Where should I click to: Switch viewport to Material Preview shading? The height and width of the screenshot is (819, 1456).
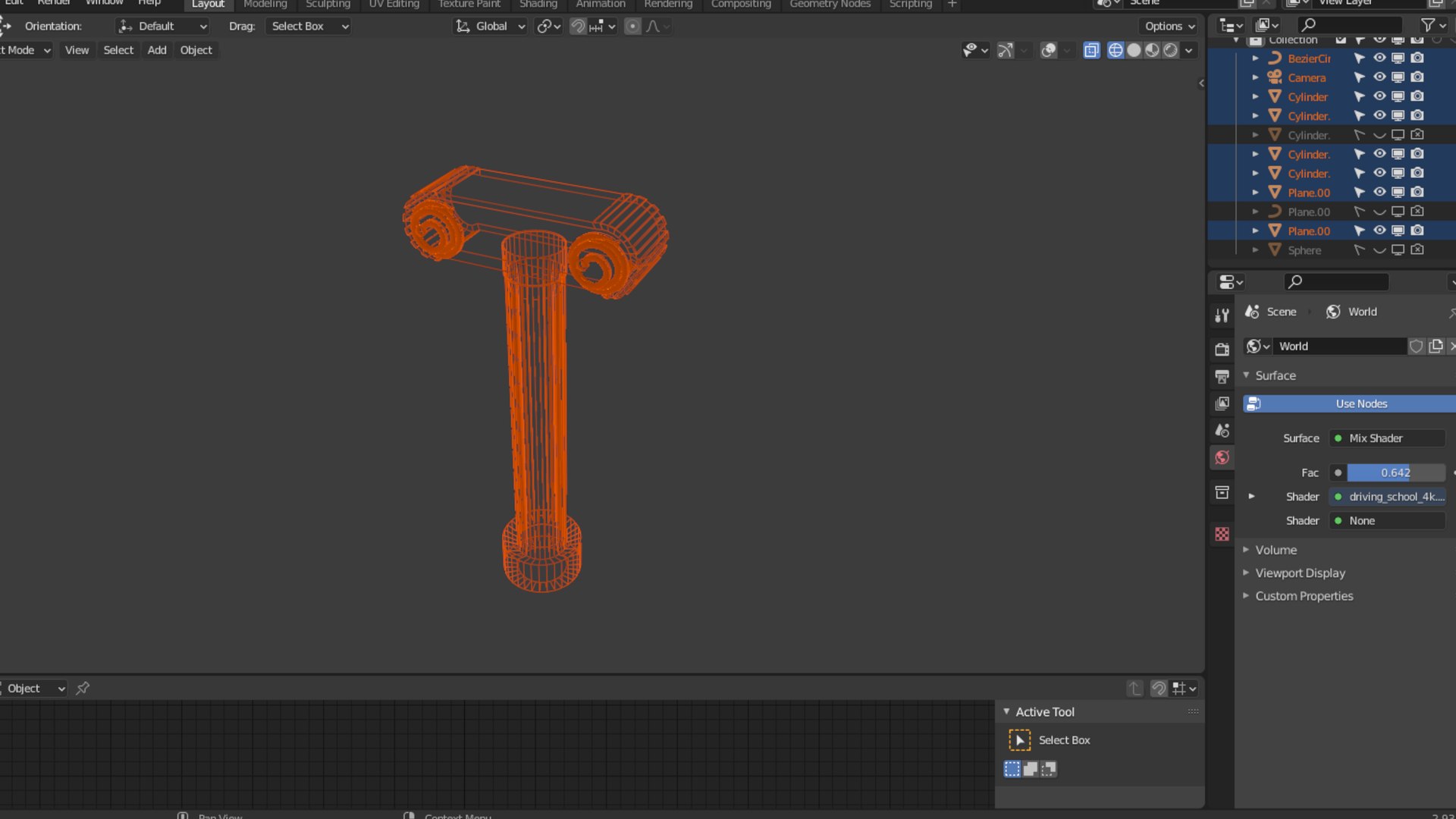(1152, 50)
